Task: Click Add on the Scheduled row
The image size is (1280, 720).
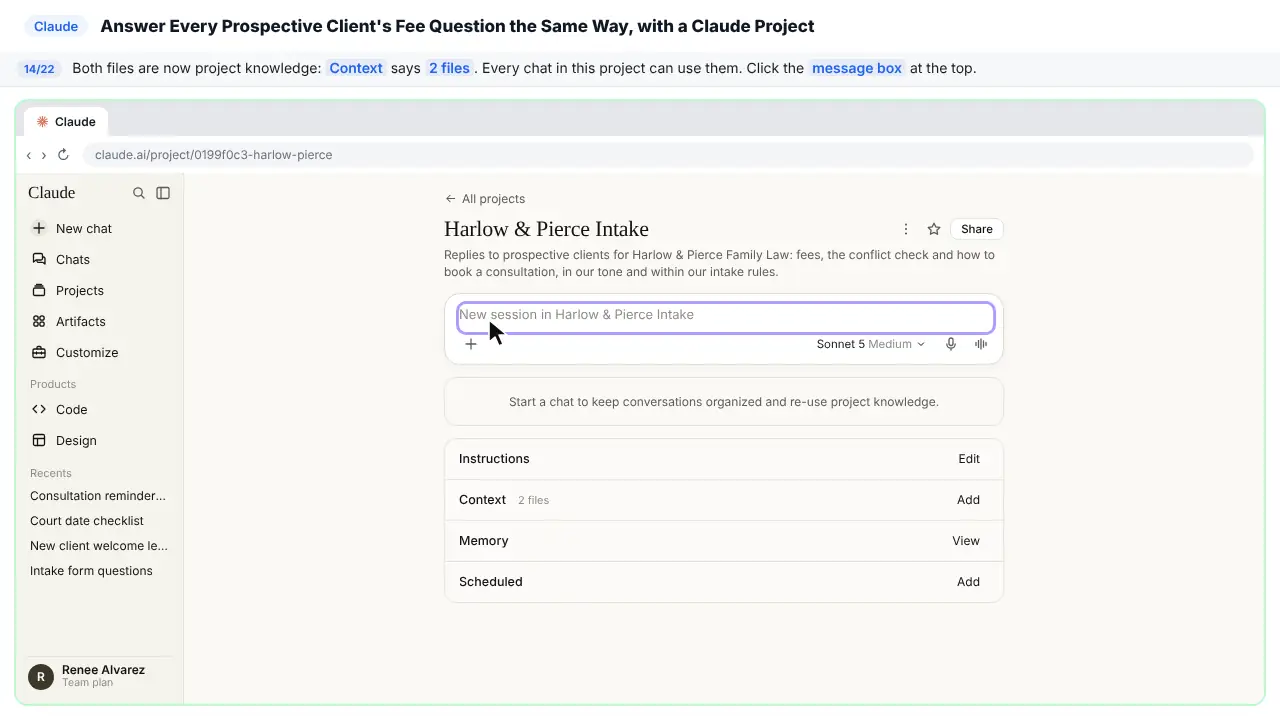Action: point(968,582)
